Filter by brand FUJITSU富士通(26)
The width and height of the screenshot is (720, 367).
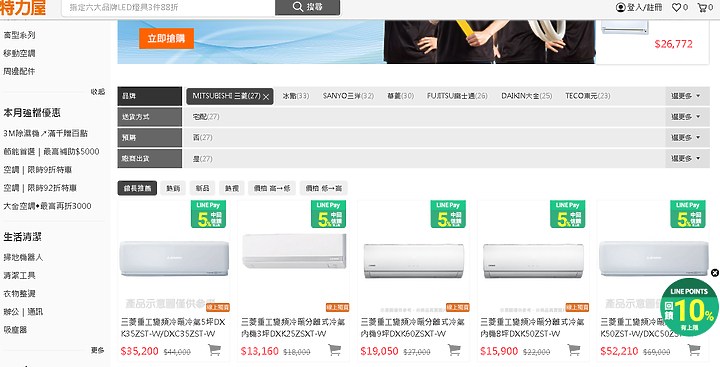click(457, 96)
